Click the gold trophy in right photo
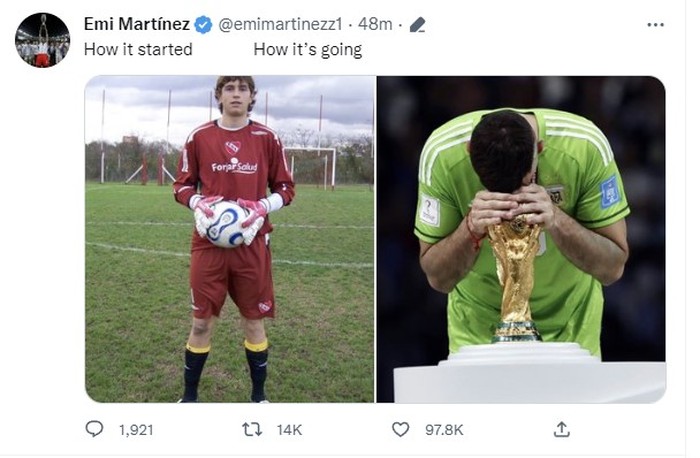Viewport: 700px width, 458px height. pyautogui.click(x=515, y=279)
